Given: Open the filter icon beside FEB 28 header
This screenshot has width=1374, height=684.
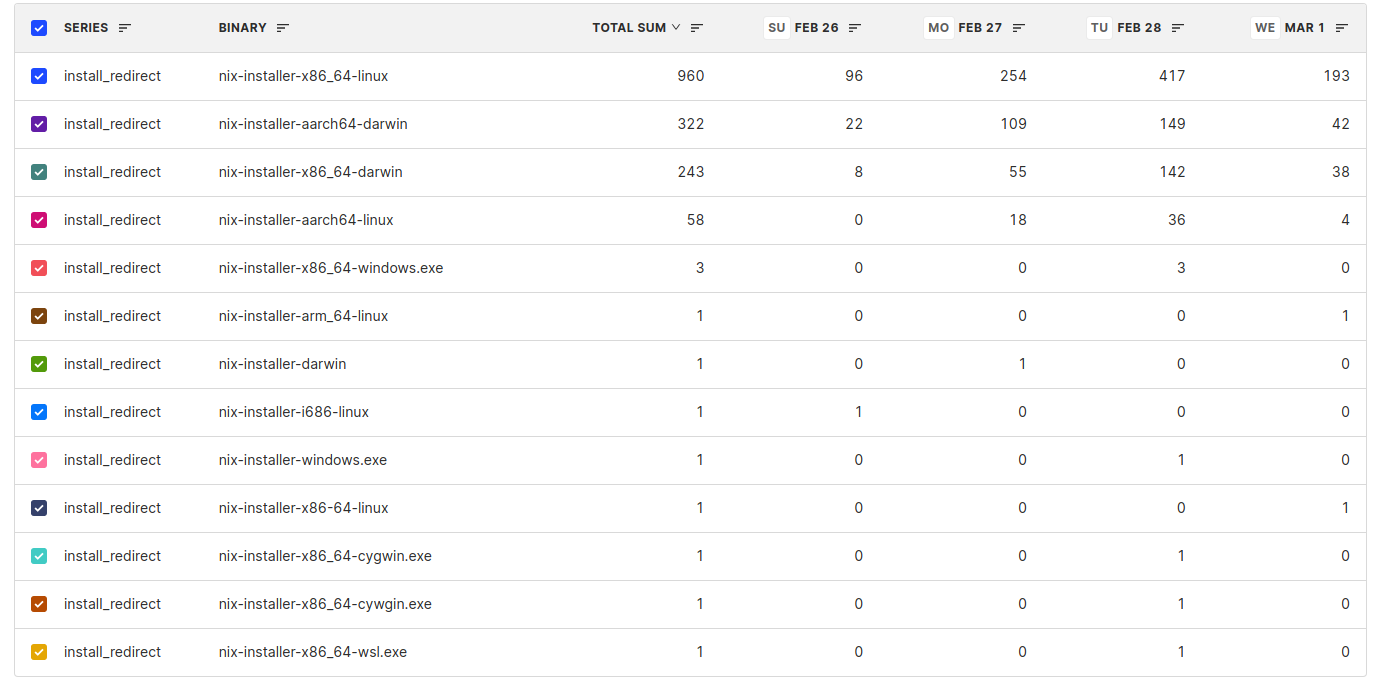Looking at the screenshot, I should [x=1178, y=28].
